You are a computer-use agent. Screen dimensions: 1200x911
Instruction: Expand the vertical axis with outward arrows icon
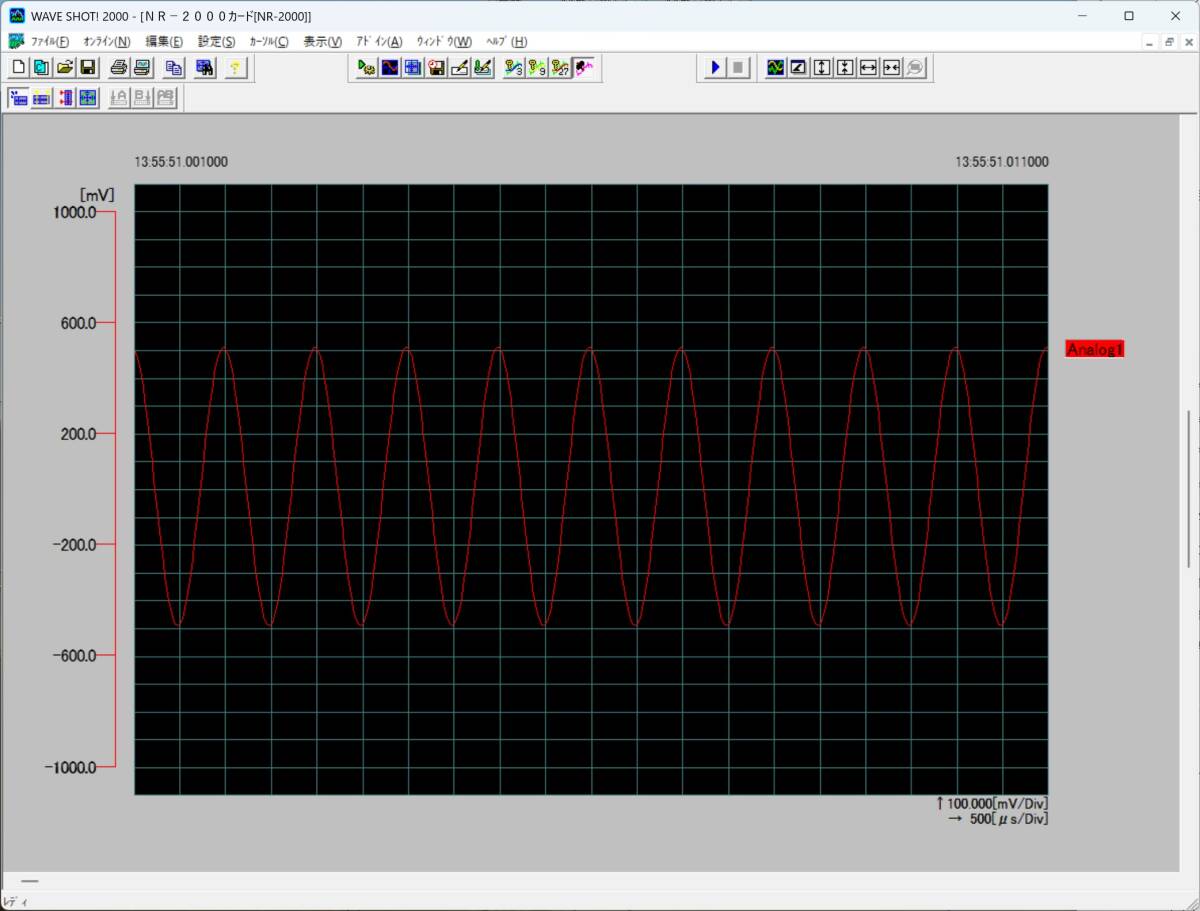pyautogui.click(x=822, y=68)
